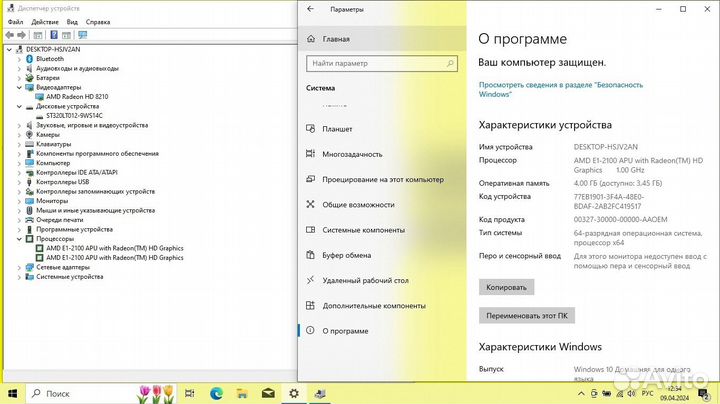Viewport: 720px width, 404px height.
Task: Expand the Сетевые адаптеры category
Action: coord(19,267)
